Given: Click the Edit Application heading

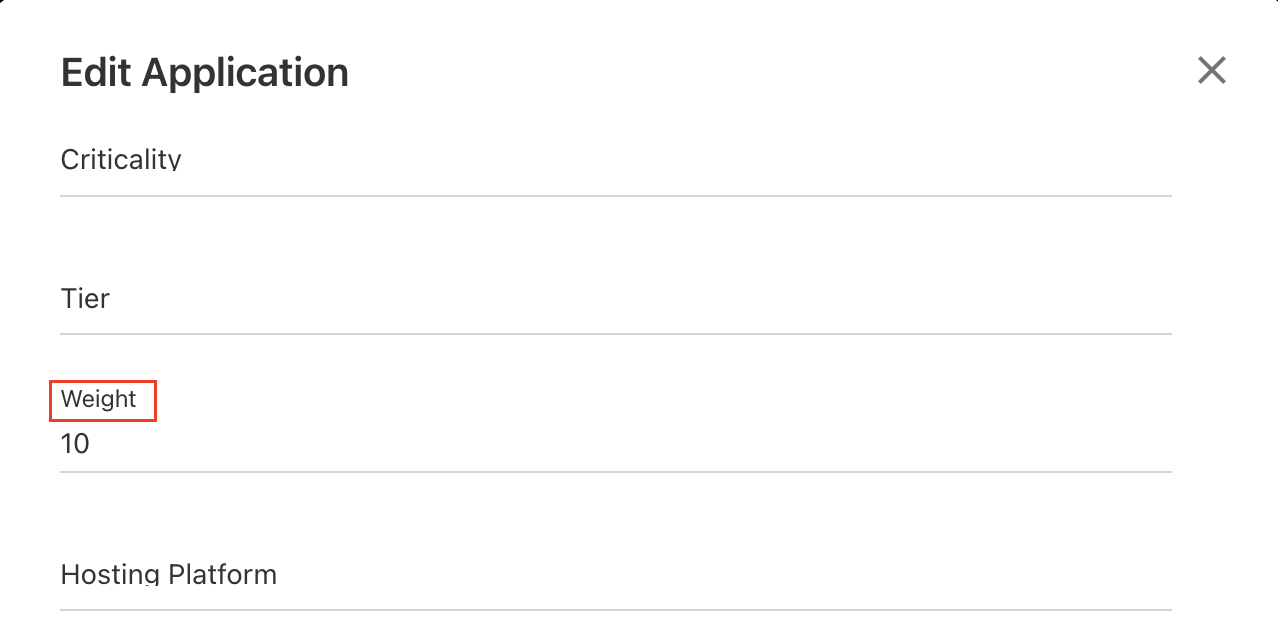Looking at the screenshot, I should pyautogui.click(x=205, y=73).
